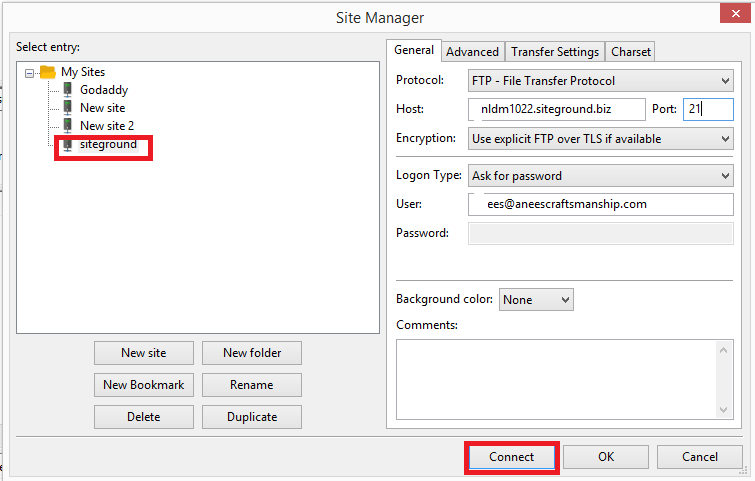Close the Site Manager dialog
Image resolution: width=755 pixels, height=481 pixels.
point(735,13)
